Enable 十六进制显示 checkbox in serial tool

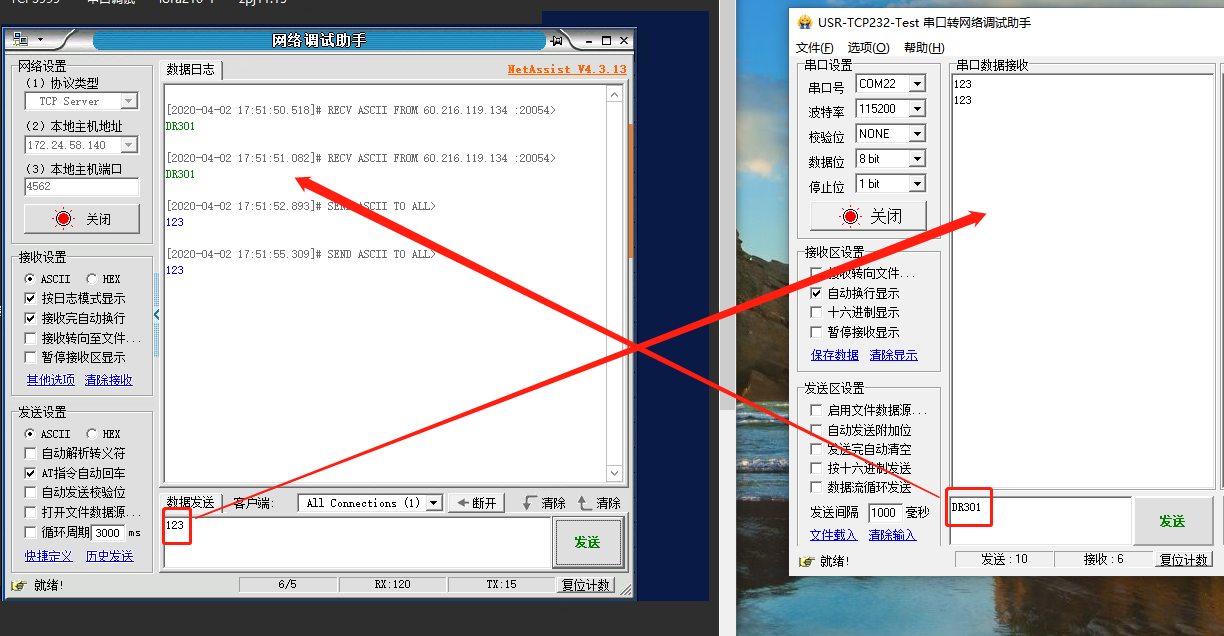point(817,313)
